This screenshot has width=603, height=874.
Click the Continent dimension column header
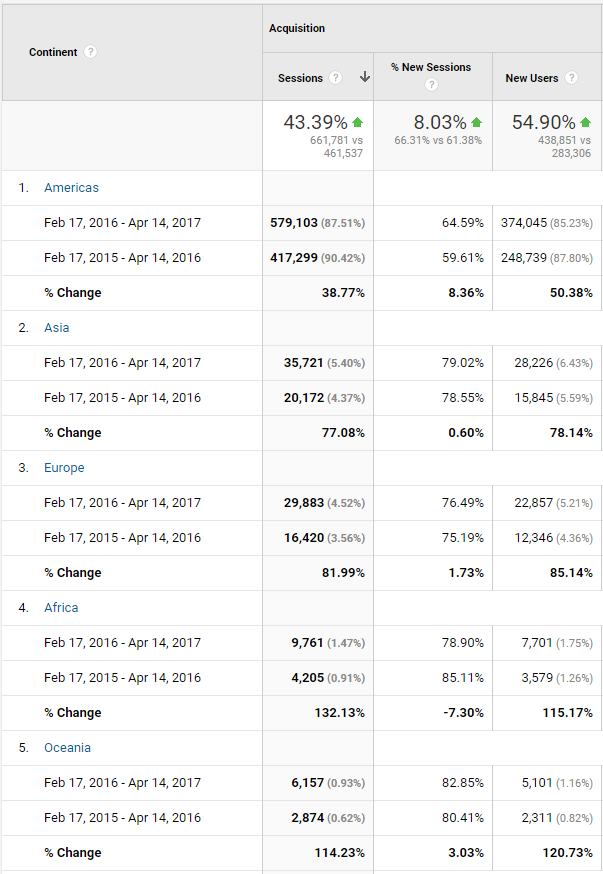(x=53, y=52)
